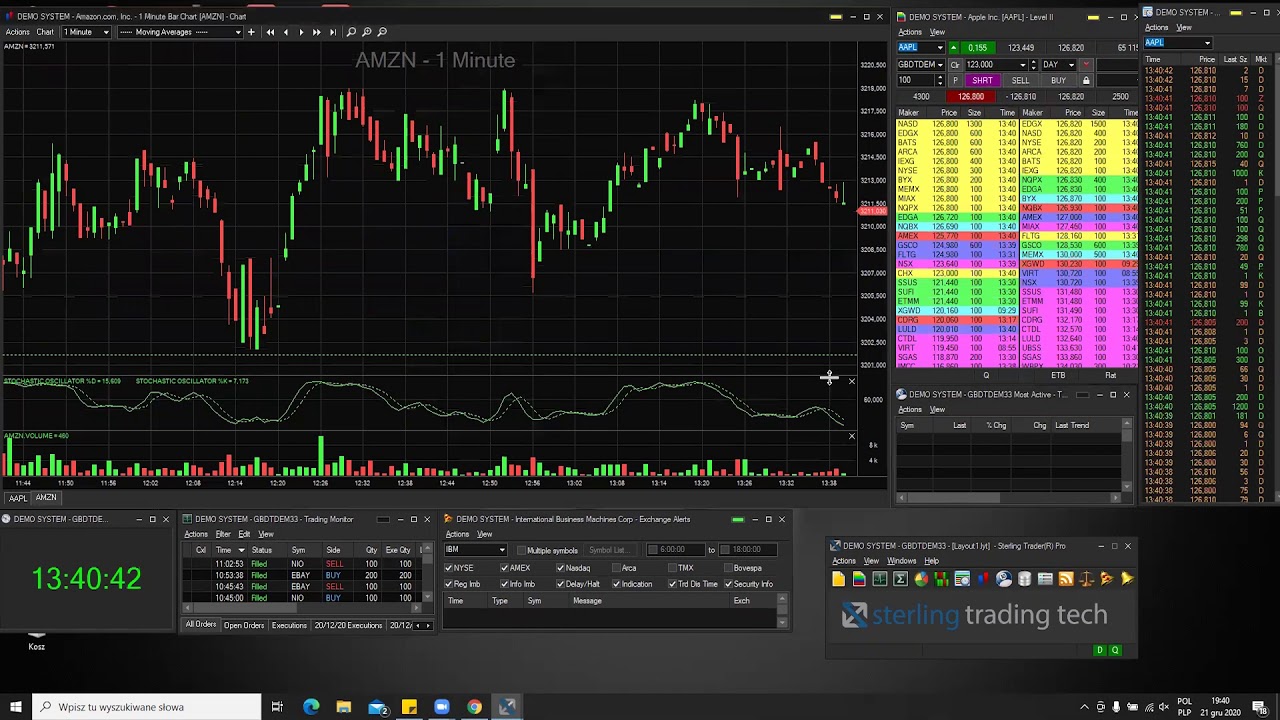Toggle the Reg Imb alert checkbox

449,584
